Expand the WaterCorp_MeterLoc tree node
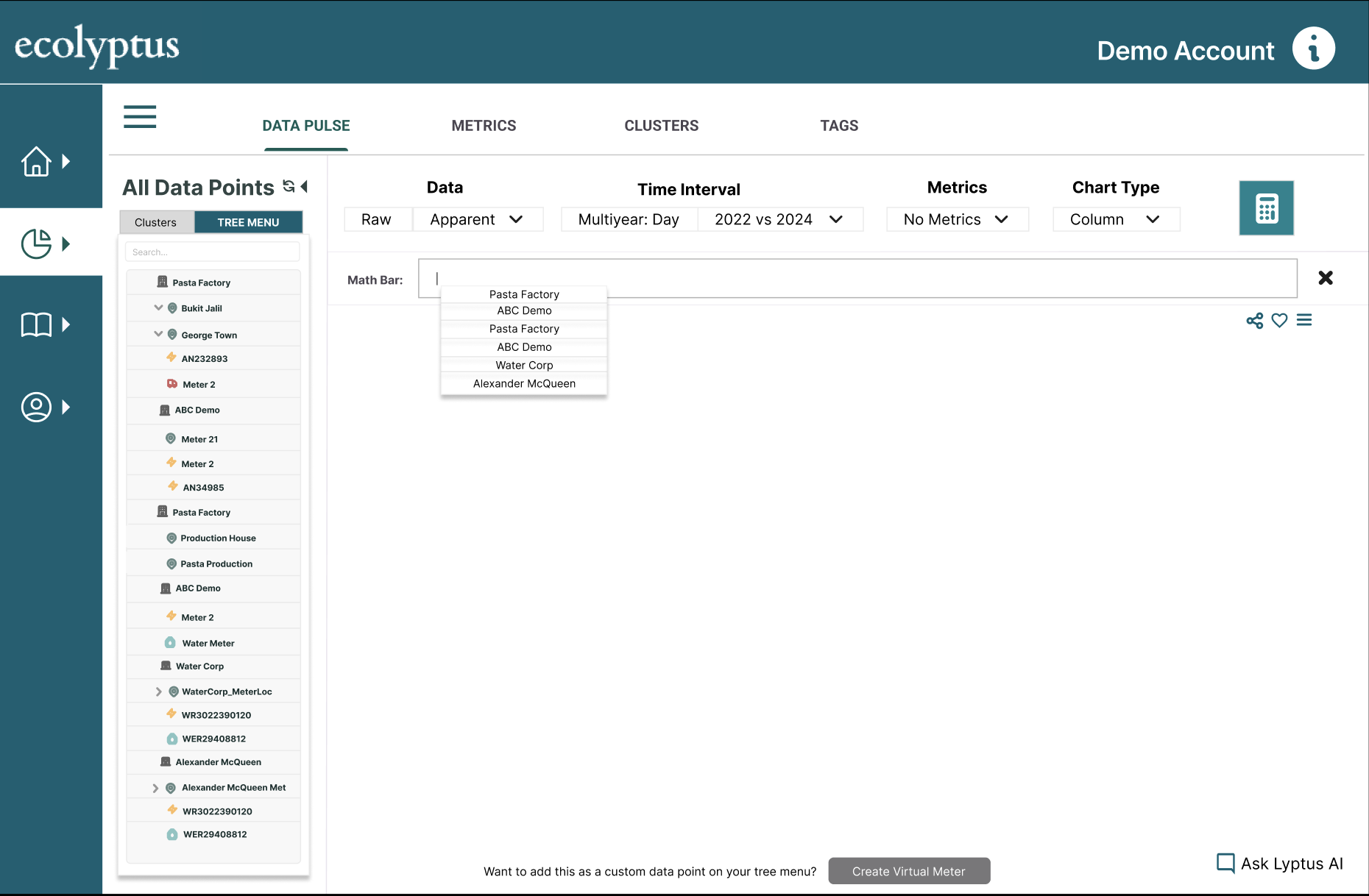This screenshot has height=896, width=1369. [x=158, y=691]
